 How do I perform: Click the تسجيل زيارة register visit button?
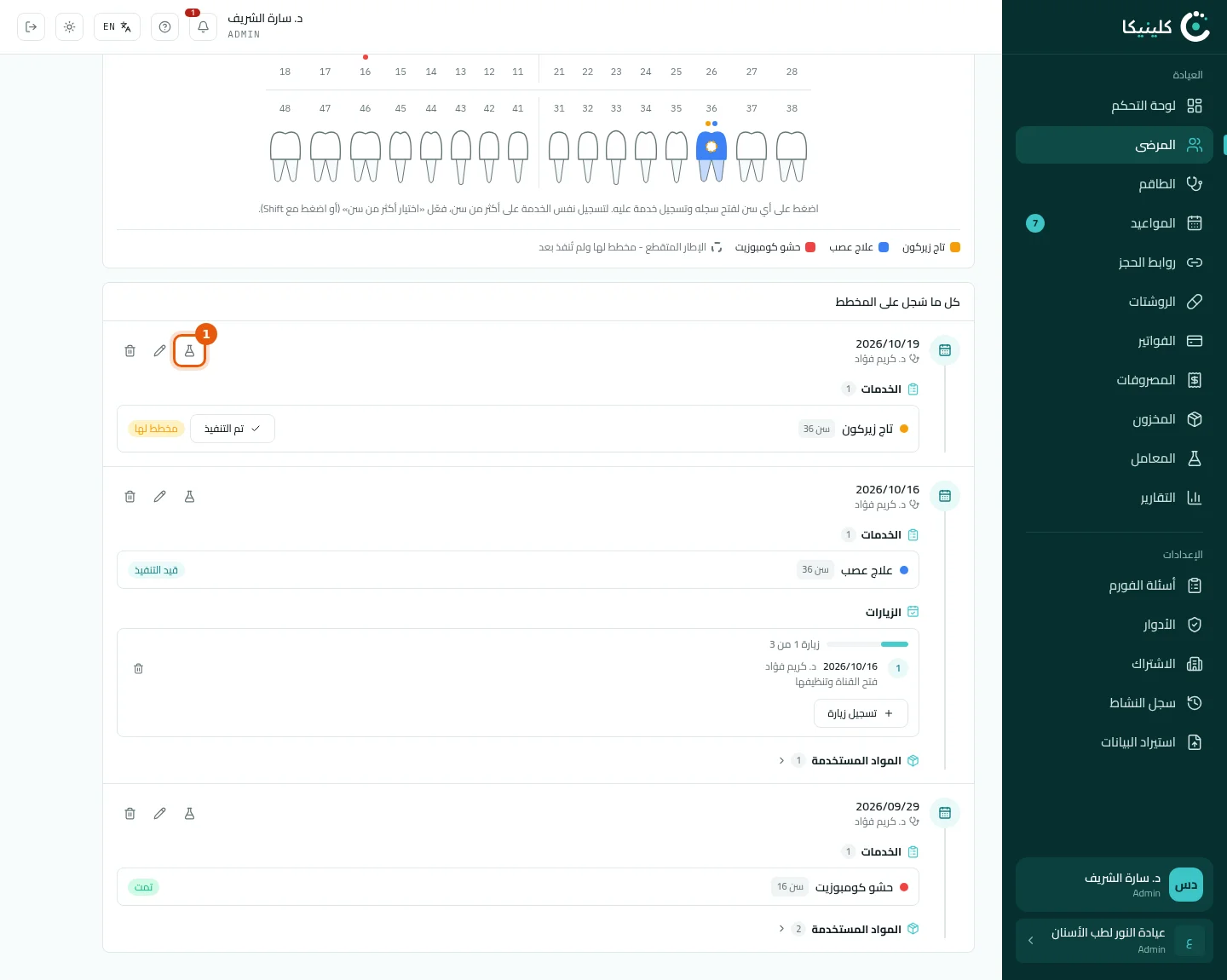click(x=861, y=713)
